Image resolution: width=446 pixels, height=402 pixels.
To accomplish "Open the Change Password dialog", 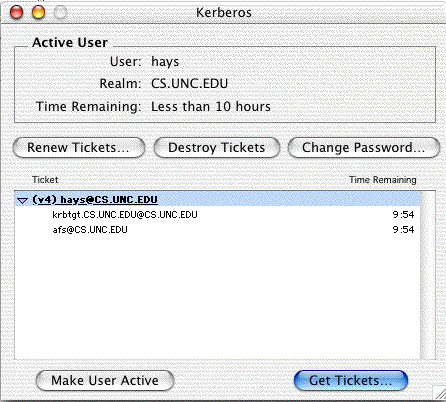I will pos(364,148).
